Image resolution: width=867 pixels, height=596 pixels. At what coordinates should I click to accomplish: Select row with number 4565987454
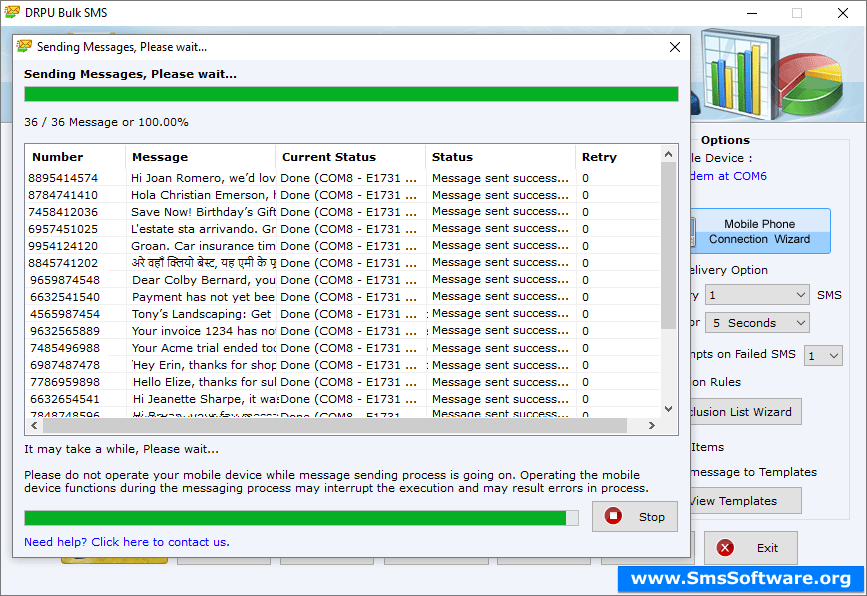343,314
